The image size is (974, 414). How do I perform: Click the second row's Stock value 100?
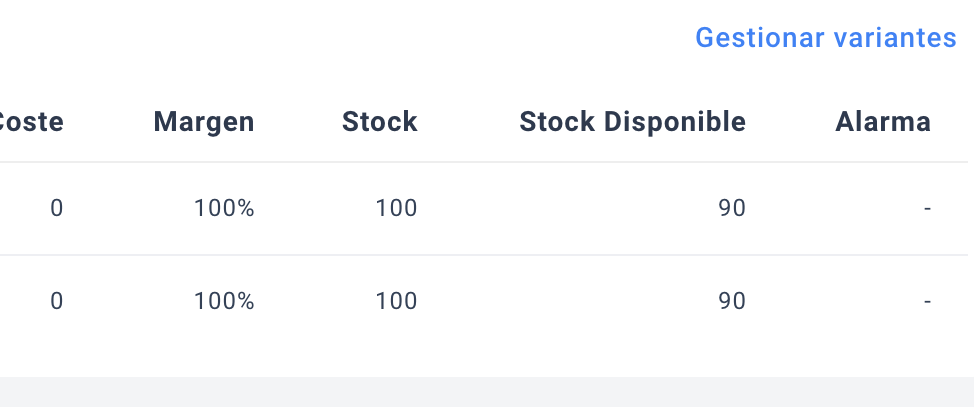click(x=396, y=300)
